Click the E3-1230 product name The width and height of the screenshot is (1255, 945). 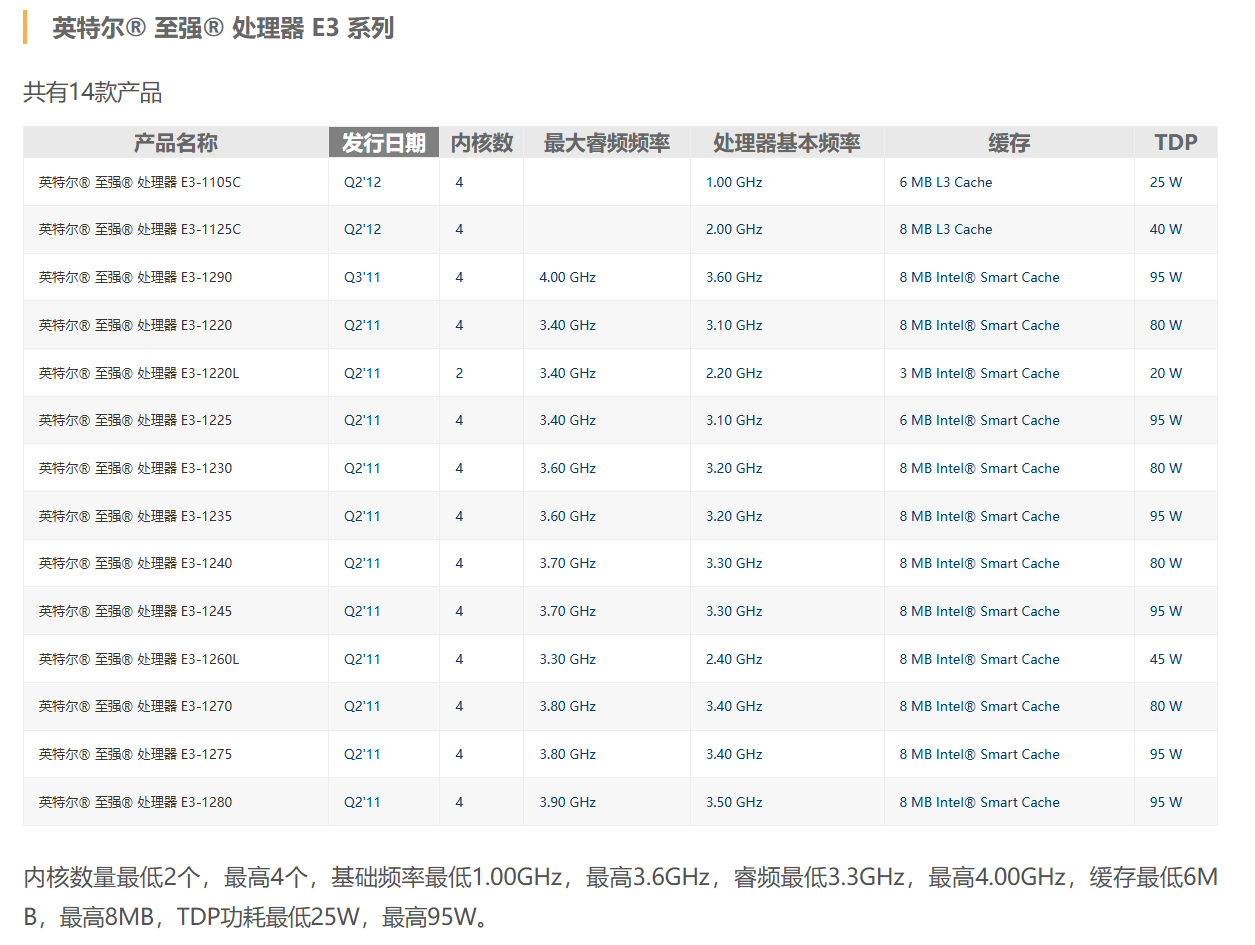tap(135, 468)
